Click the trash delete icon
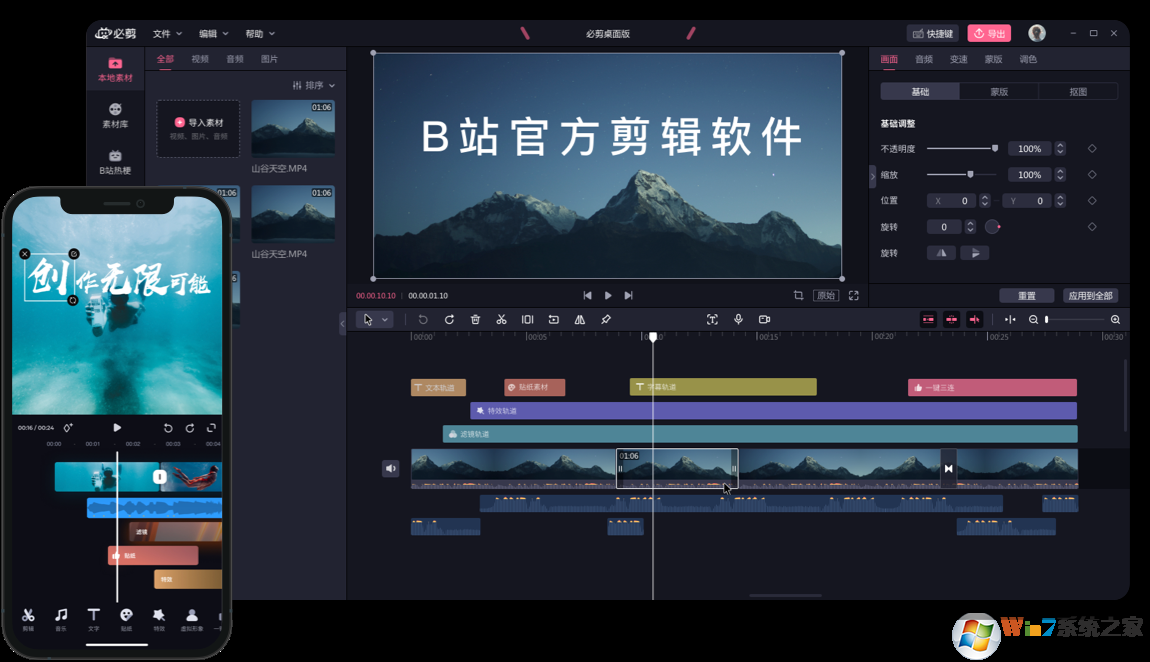The height and width of the screenshot is (662, 1150). click(475, 320)
